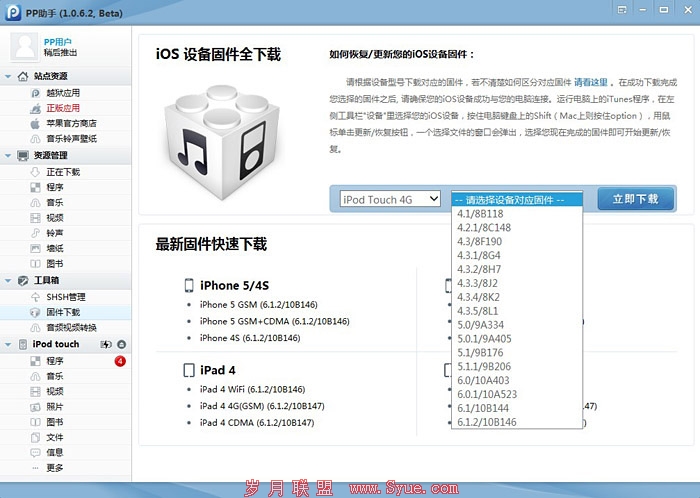Download iPad 4 CDMA firmware
700x498 pixels.
click(x=257, y=422)
